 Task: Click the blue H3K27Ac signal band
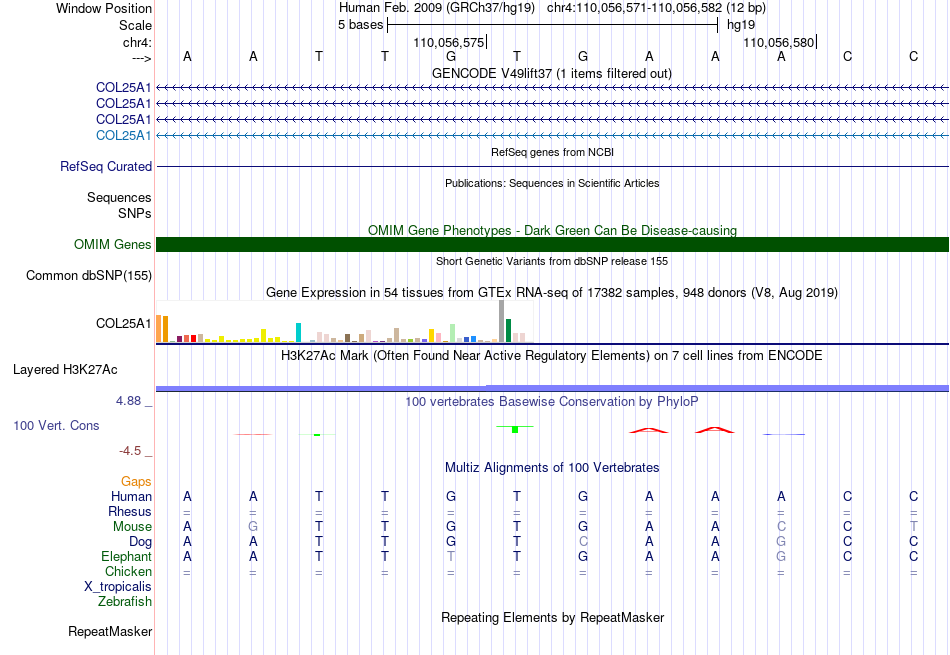click(x=552, y=388)
